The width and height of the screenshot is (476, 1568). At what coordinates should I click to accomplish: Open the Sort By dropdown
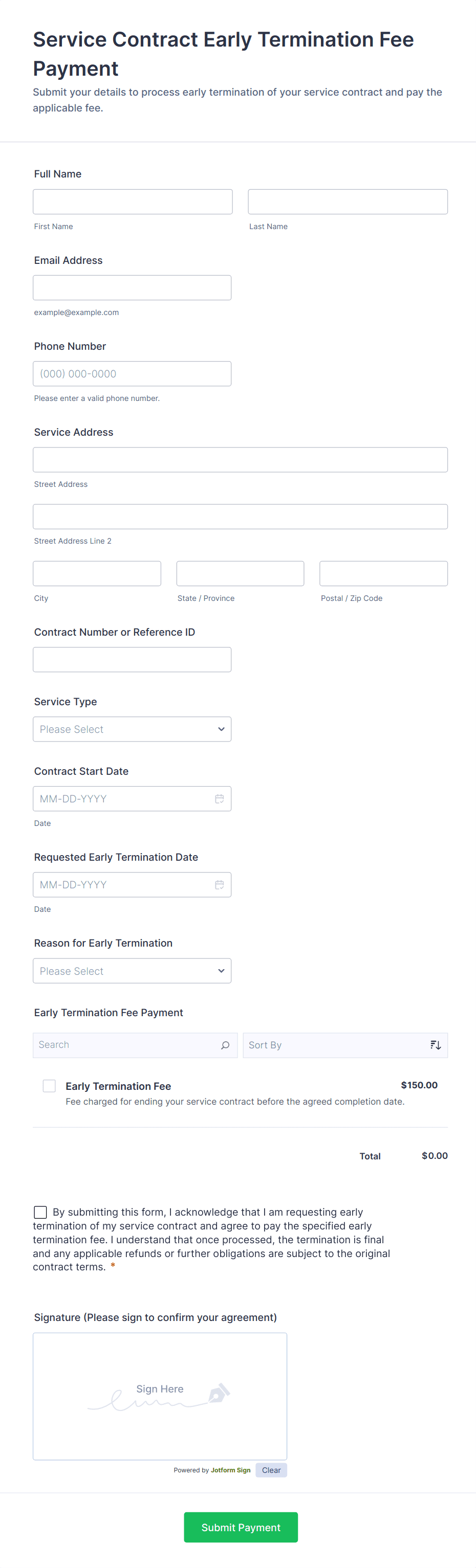335,1045
